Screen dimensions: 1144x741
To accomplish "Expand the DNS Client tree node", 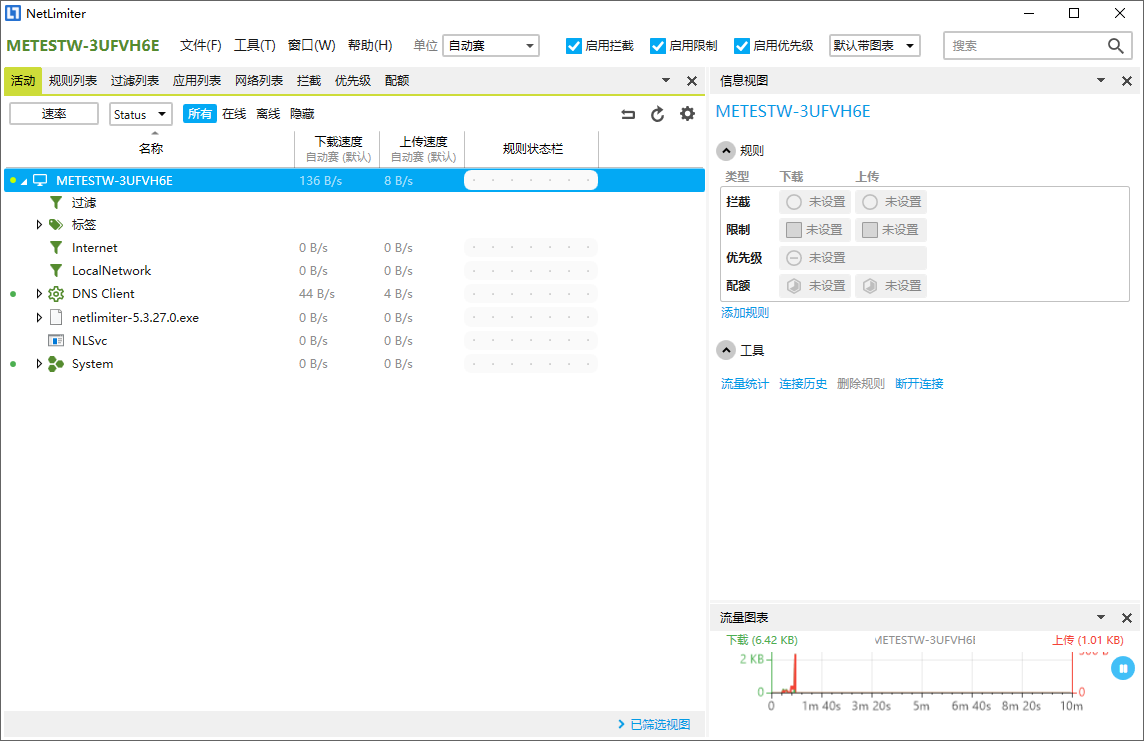I will tap(39, 294).
